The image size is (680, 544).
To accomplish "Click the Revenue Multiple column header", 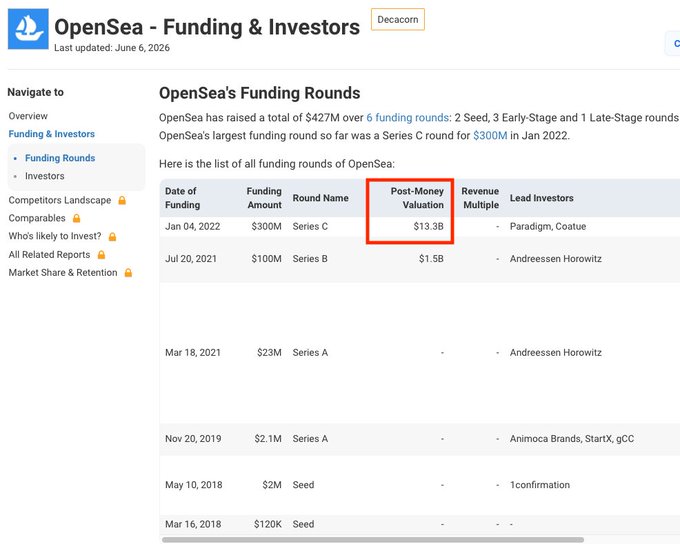I will point(480,198).
